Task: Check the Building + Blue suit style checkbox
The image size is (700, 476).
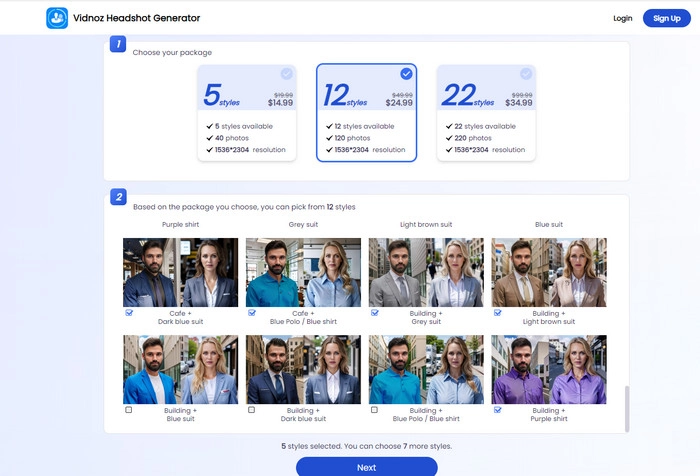Action: coord(128,410)
